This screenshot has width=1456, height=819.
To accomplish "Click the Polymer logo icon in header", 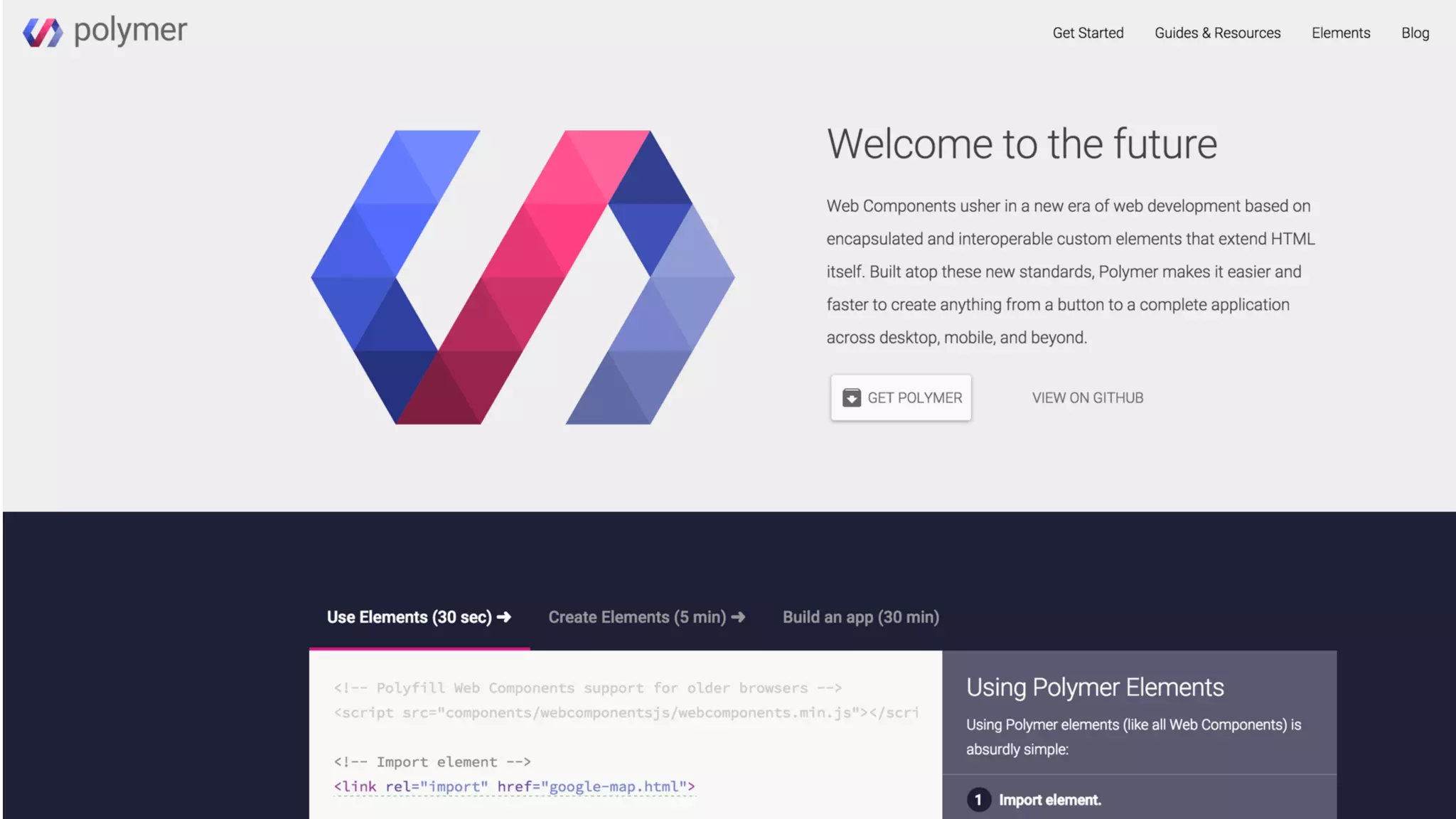I will 43,33.
